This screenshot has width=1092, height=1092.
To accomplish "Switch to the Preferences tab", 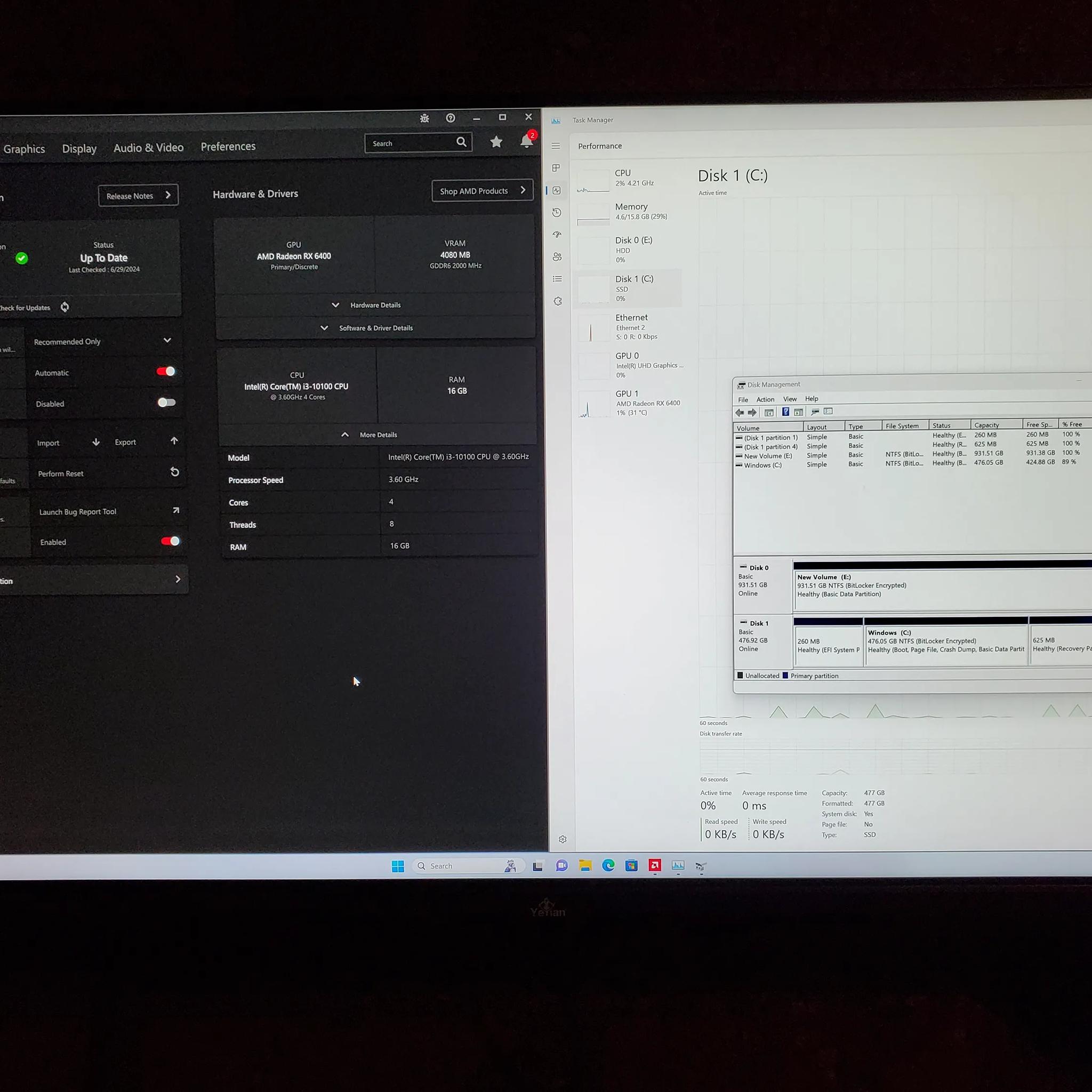I will [x=228, y=147].
